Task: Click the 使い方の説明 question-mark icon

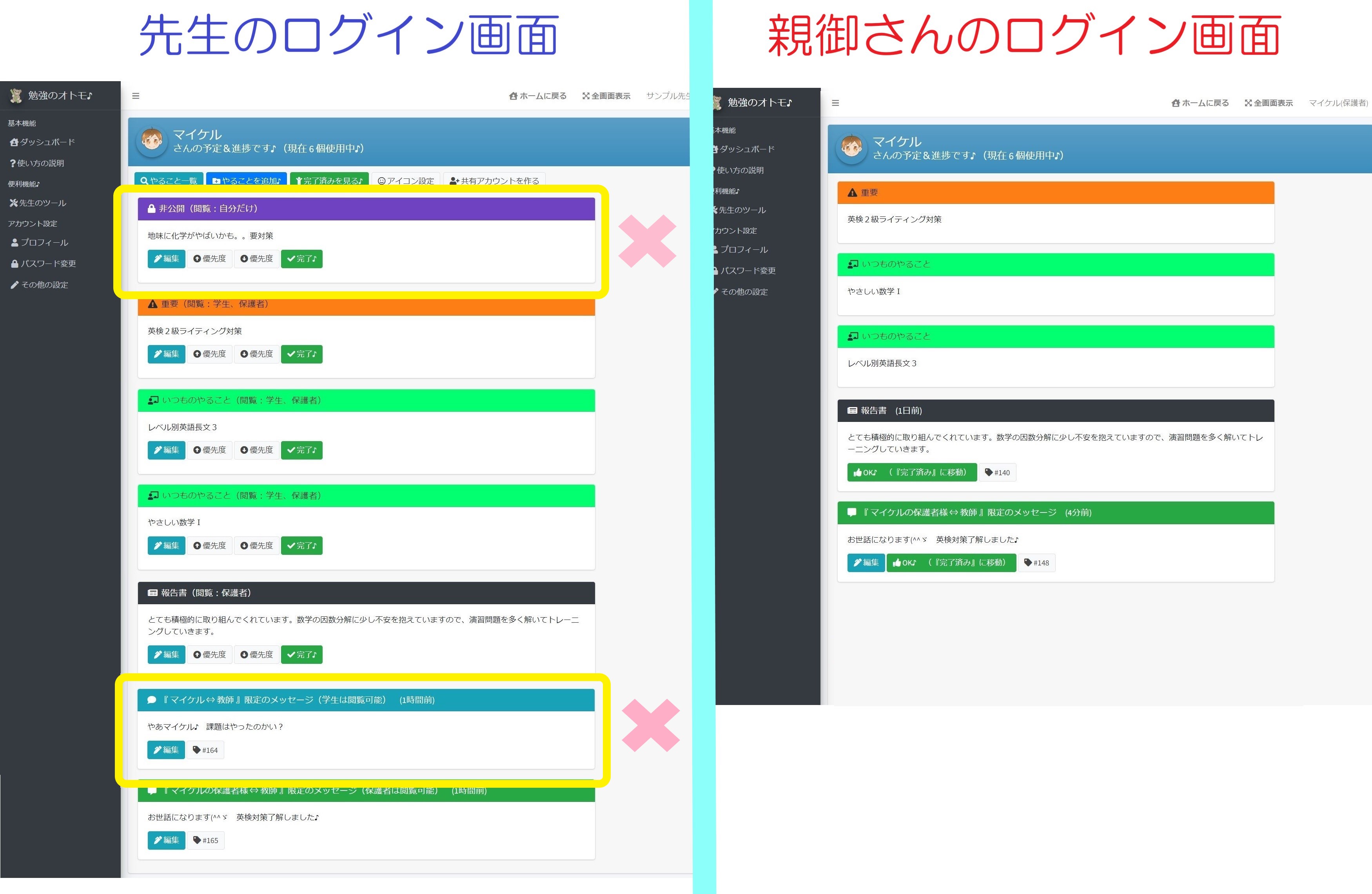Action: 13,163
